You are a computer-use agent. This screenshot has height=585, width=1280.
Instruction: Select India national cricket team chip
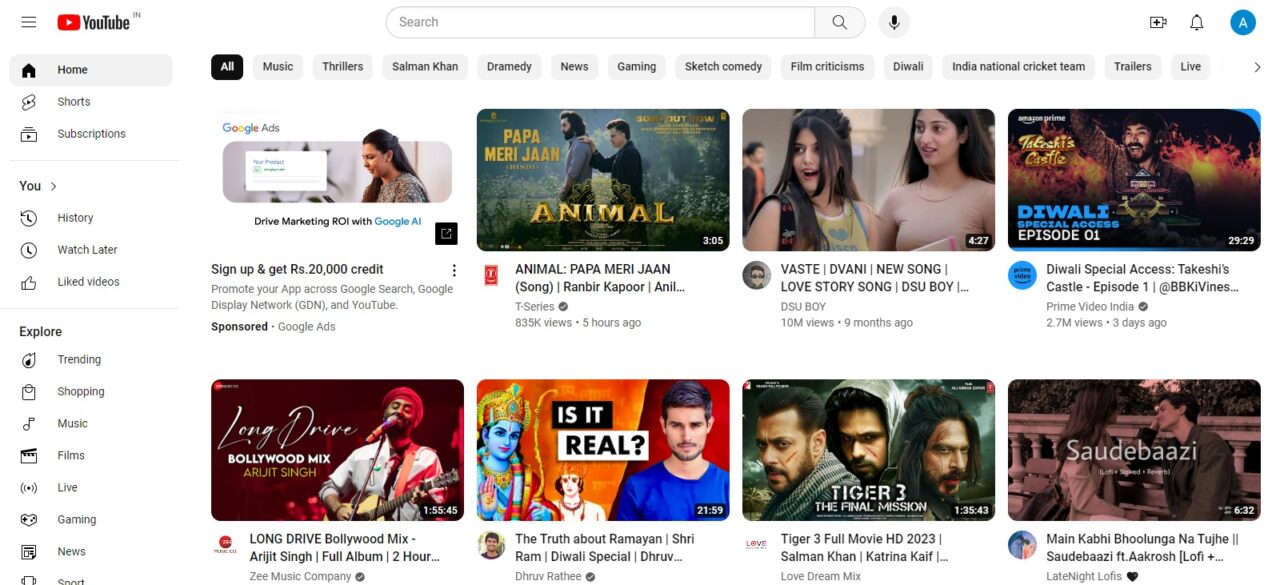tap(1018, 67)
